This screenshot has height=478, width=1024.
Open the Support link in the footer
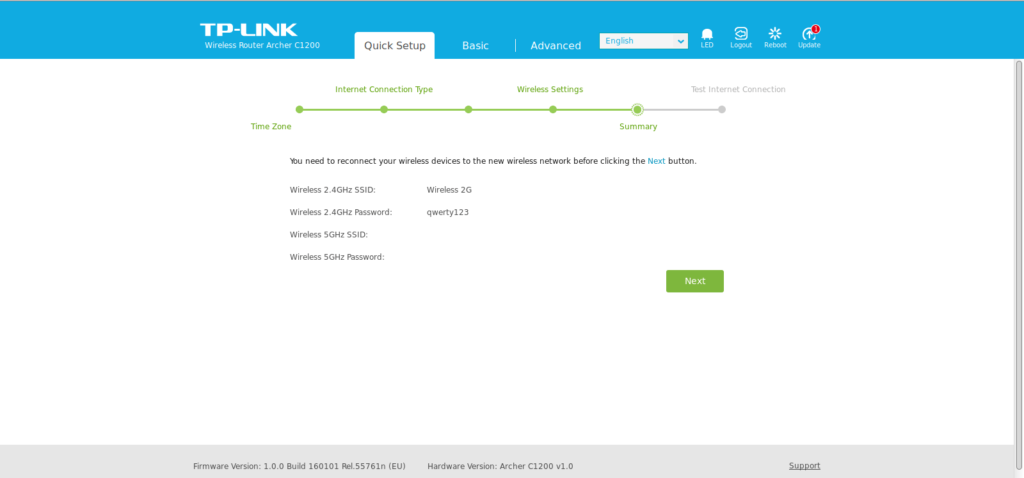click(x=804, y=466)
